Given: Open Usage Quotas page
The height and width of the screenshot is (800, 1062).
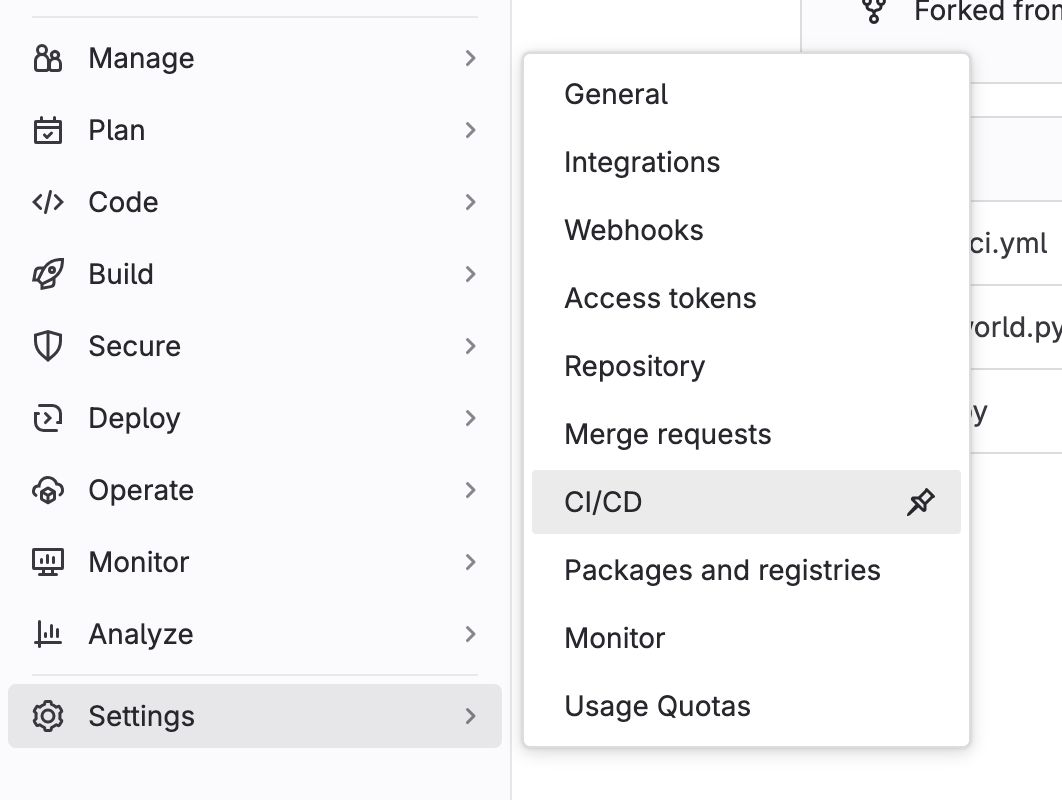Looking at the screenshot, I should 657,707.
